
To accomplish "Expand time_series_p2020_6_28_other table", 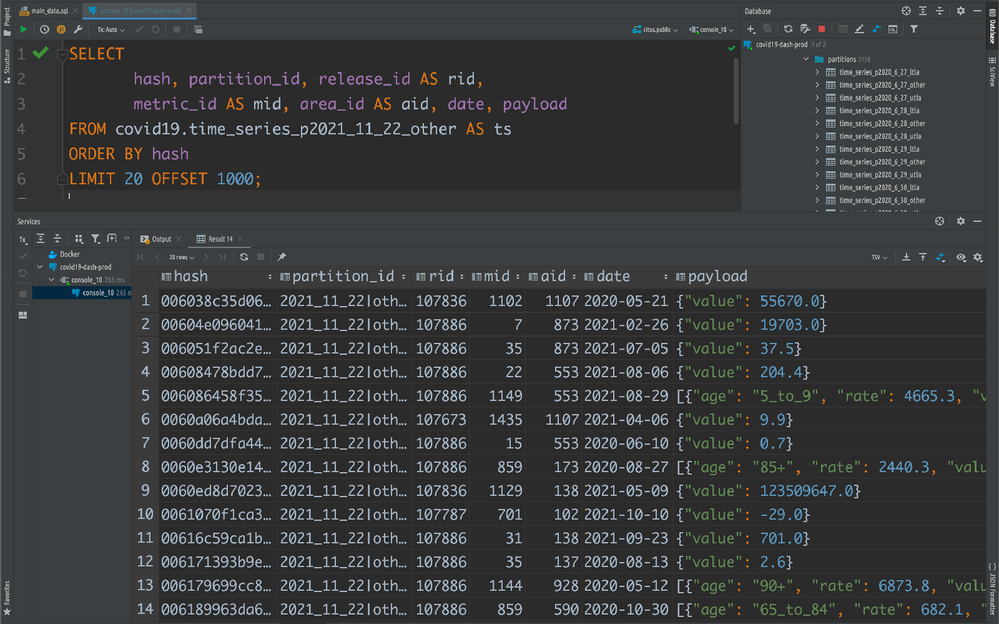I will [x=817, y=123].
